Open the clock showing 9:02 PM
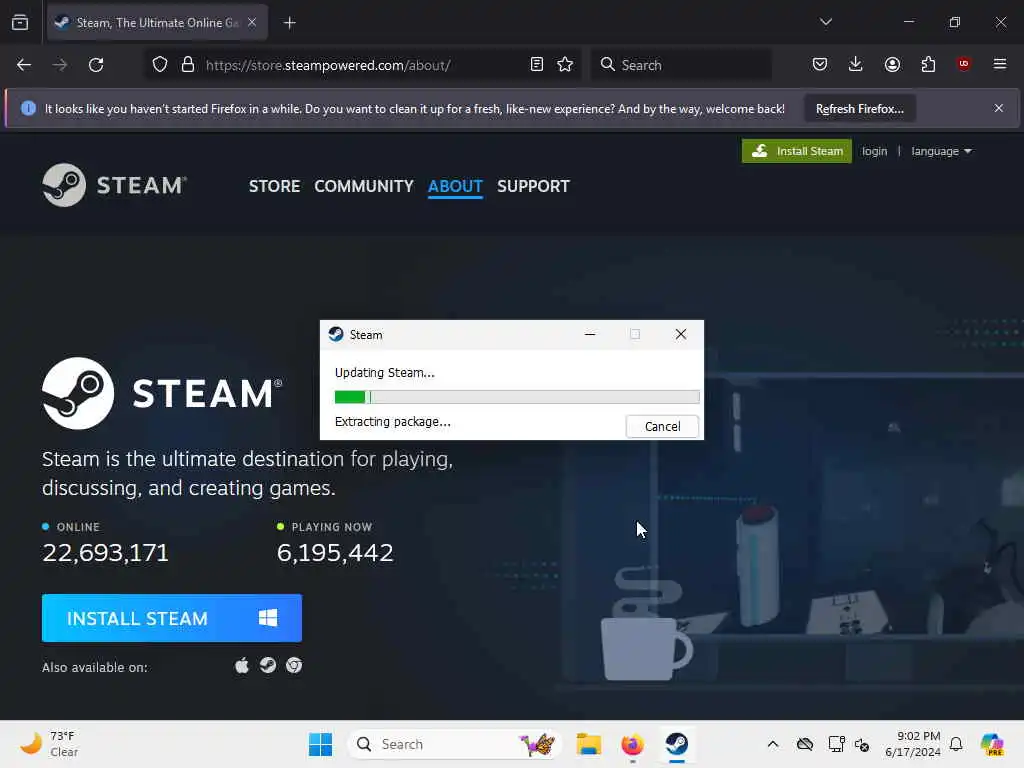The image size is (1024, 768). pyautogui.click(x=912, y=744)
